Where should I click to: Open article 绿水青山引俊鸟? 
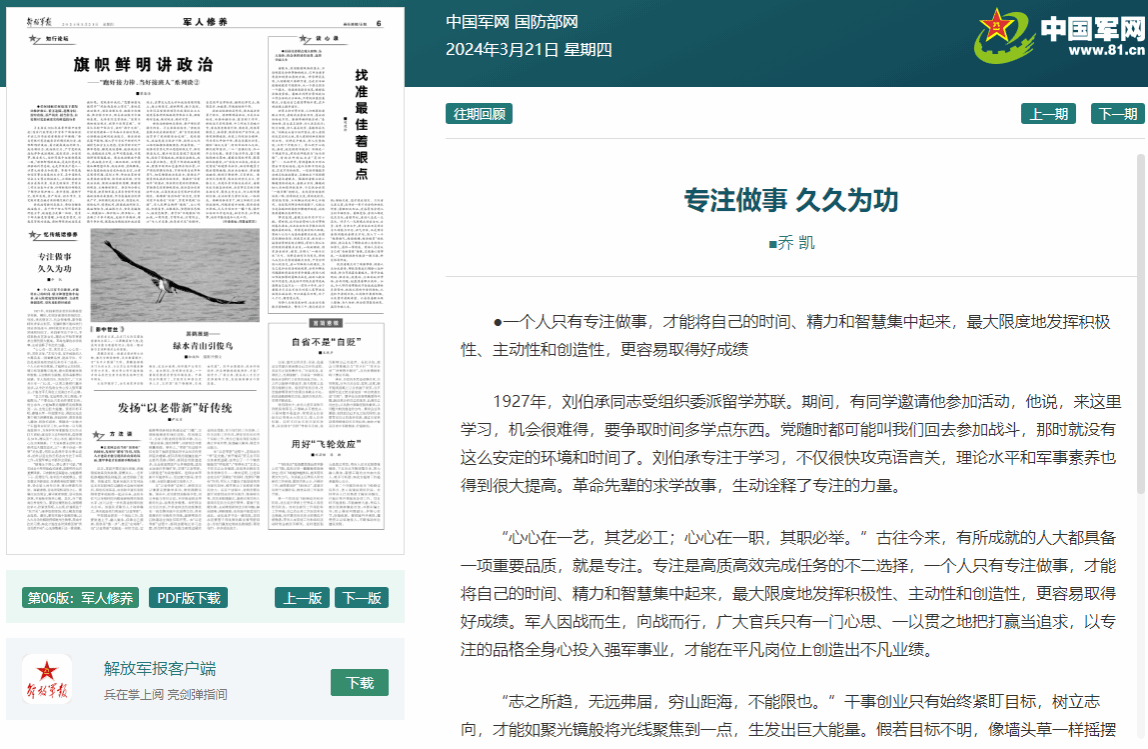(201, 346)
